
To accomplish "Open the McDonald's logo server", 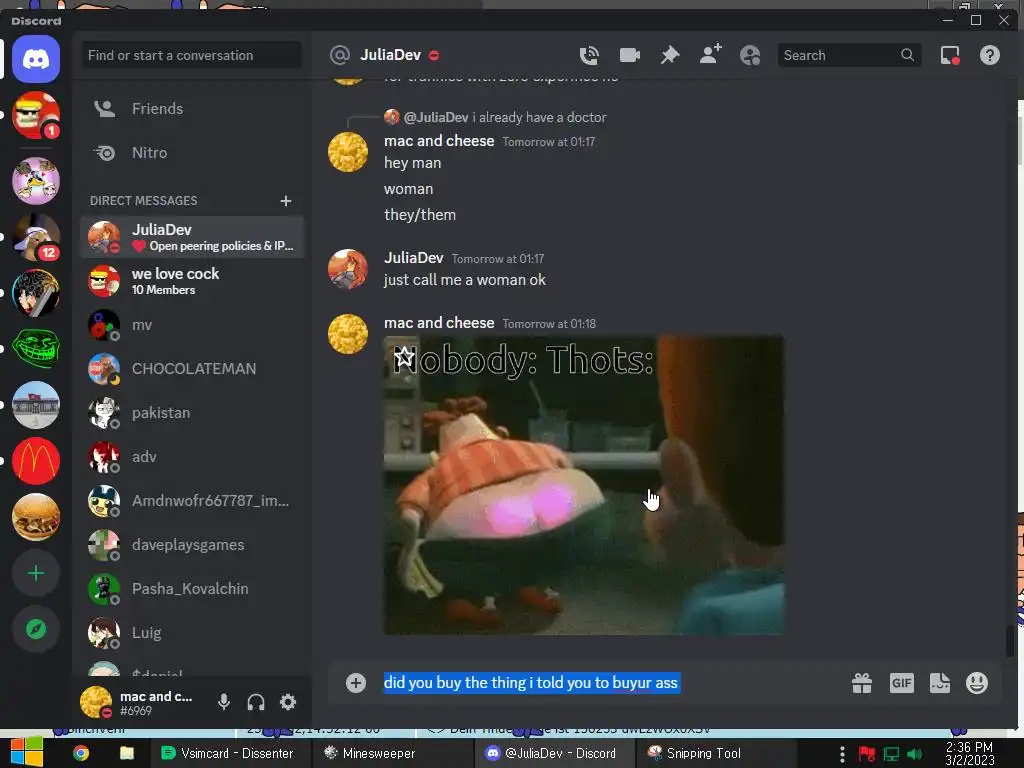I will (x=36, y=461).
